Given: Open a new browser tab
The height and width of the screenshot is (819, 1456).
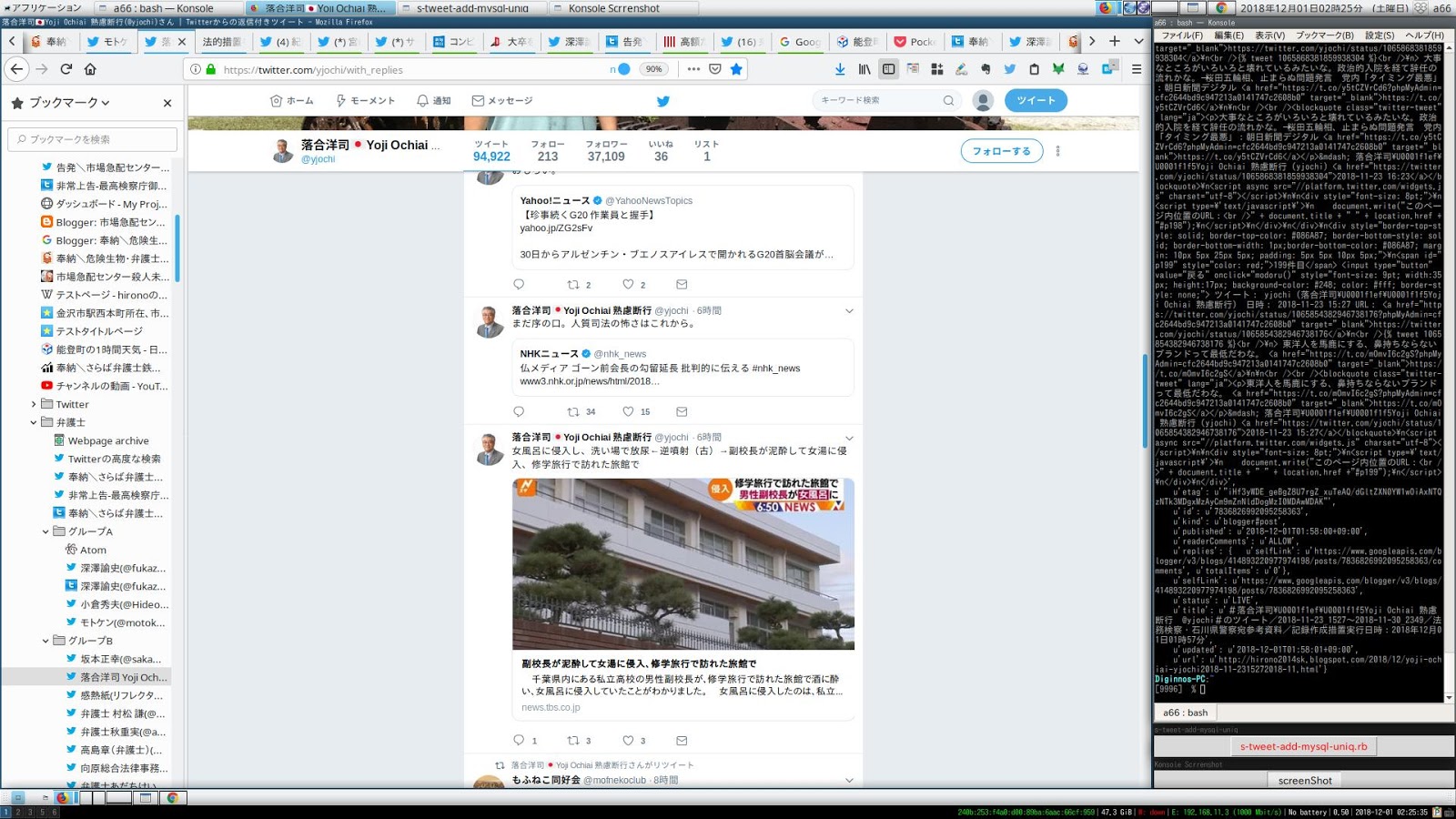Looking at the screenshot, I should 1115,41.
